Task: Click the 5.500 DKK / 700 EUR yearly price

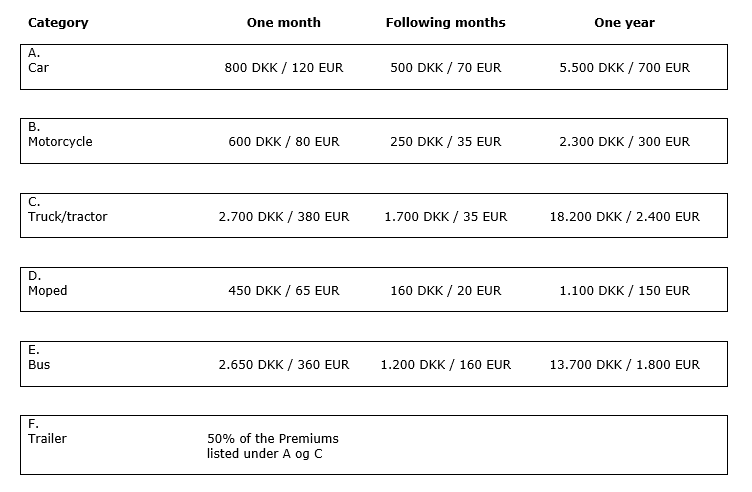Action: pyautogui.click(x=624, y=68)
